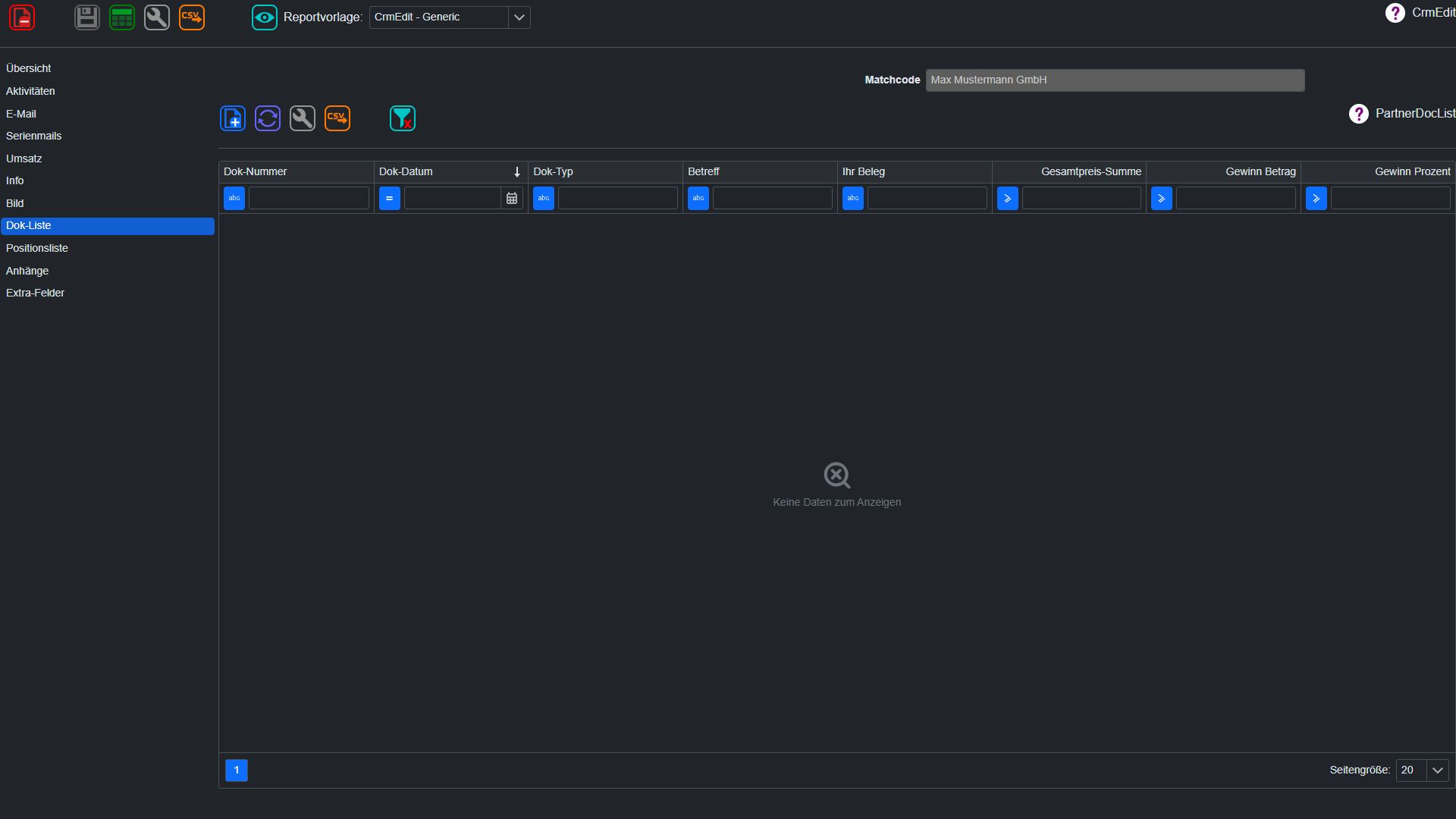1456x819 pixels.
Task: Go to E-Mail in sidebar
Action: click(x=108, y=114)
